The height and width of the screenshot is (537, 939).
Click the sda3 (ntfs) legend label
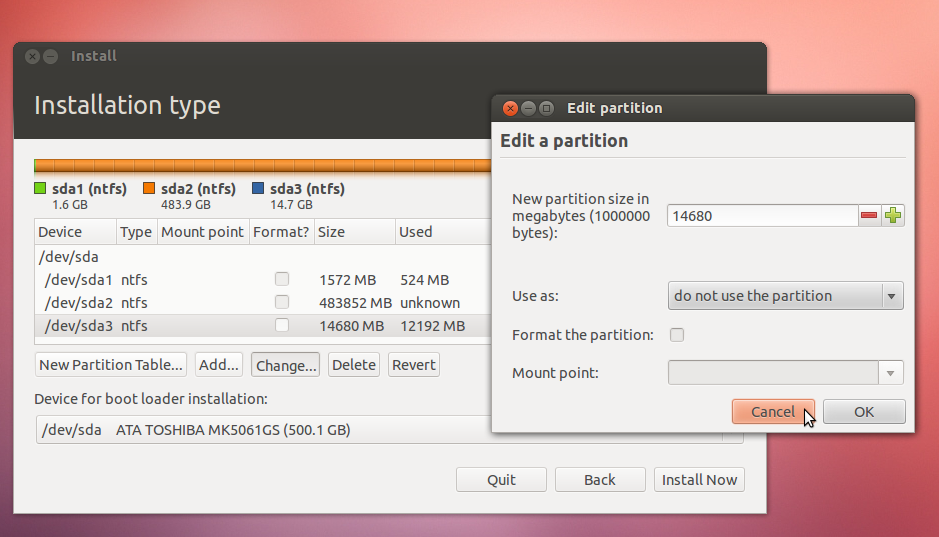tap(307, 189)
